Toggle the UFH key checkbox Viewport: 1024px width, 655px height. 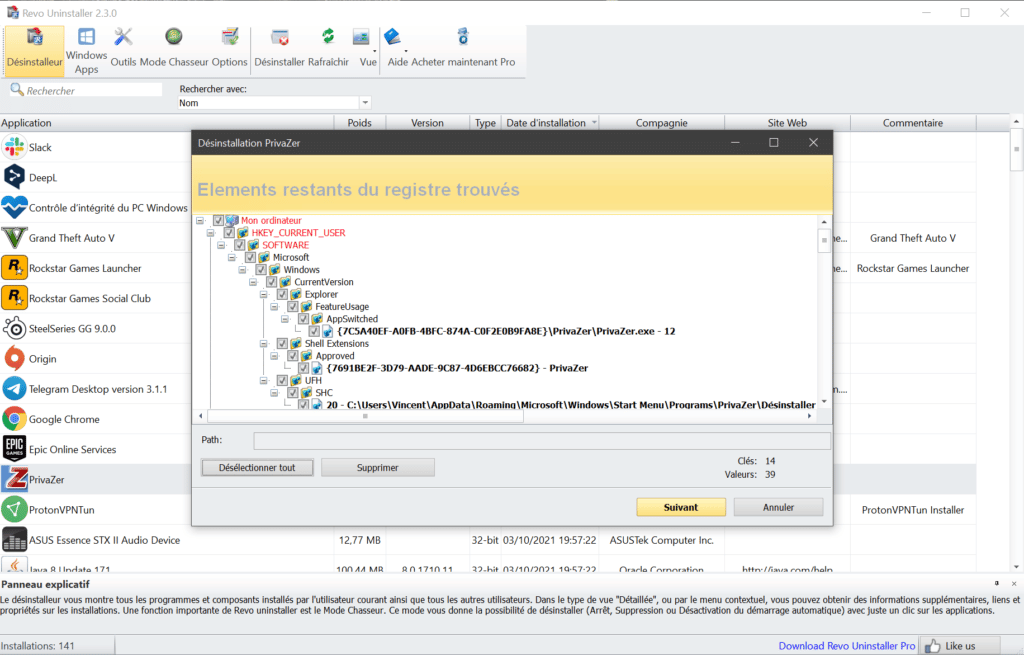(282, 380)
